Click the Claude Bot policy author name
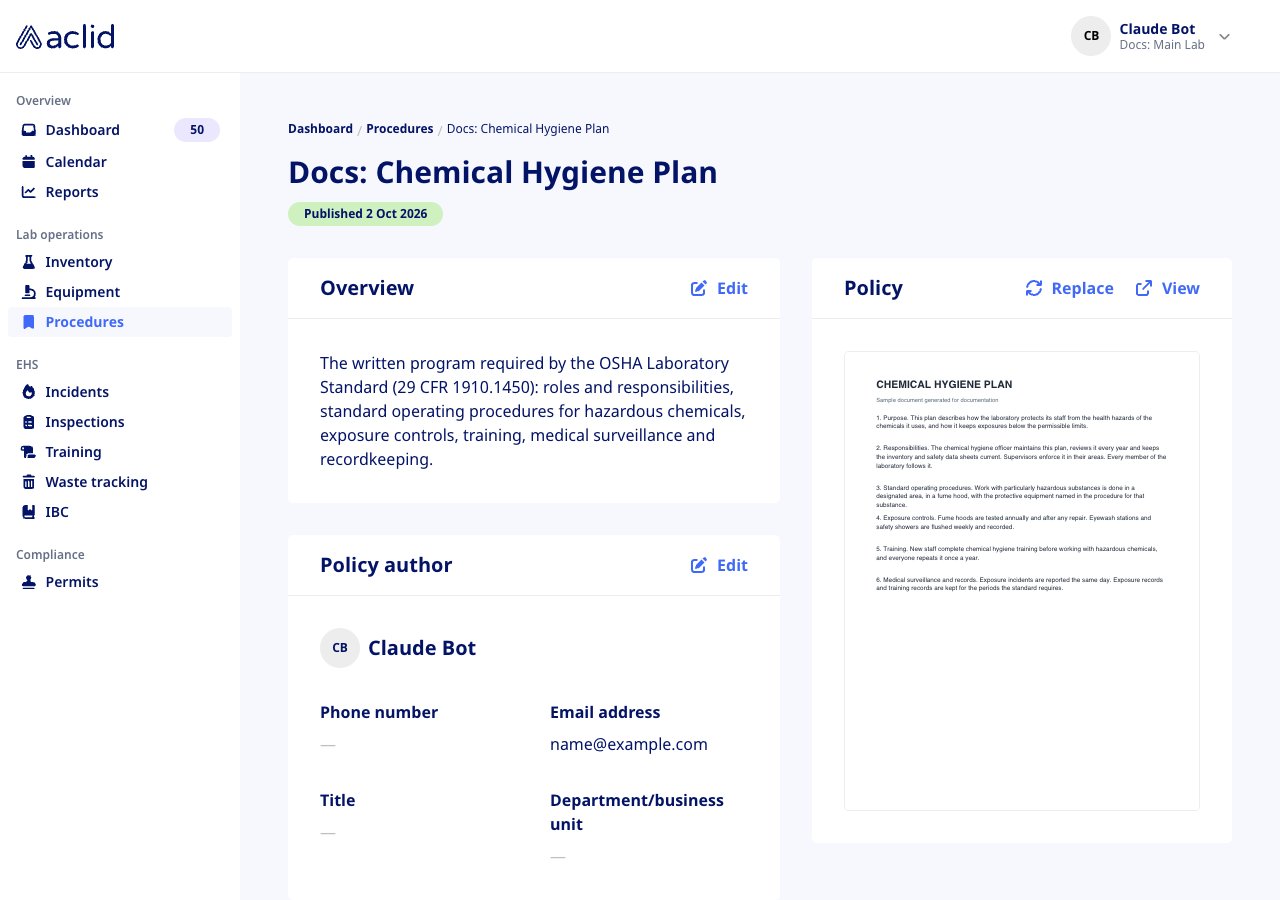The image size is (1280, 900). 422,648
